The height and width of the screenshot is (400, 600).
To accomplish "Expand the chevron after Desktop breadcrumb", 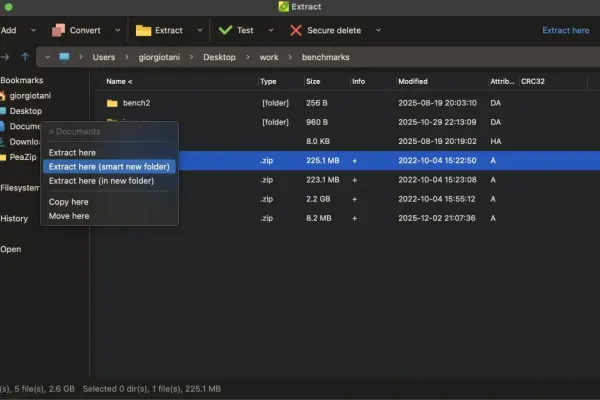I will [x=248, y=57].
